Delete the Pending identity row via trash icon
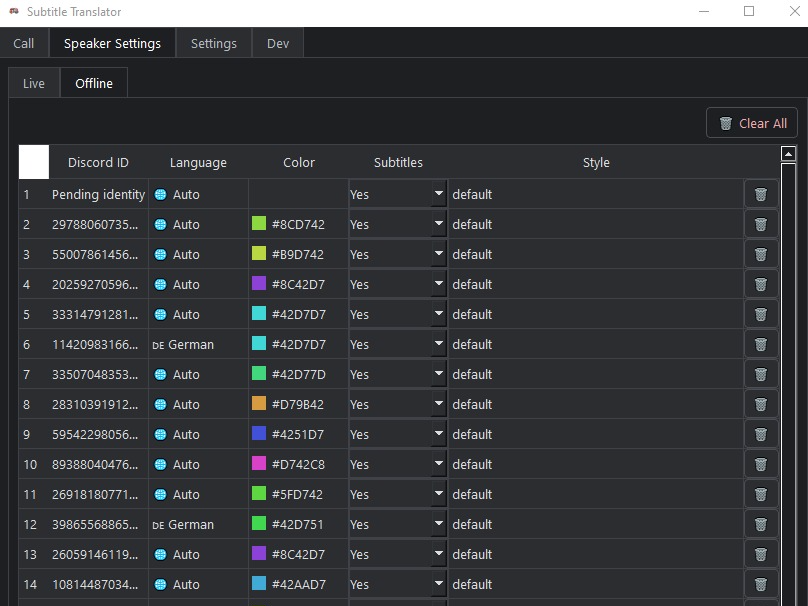The width and height of the screenshot is (808, 606). point(761,194)
